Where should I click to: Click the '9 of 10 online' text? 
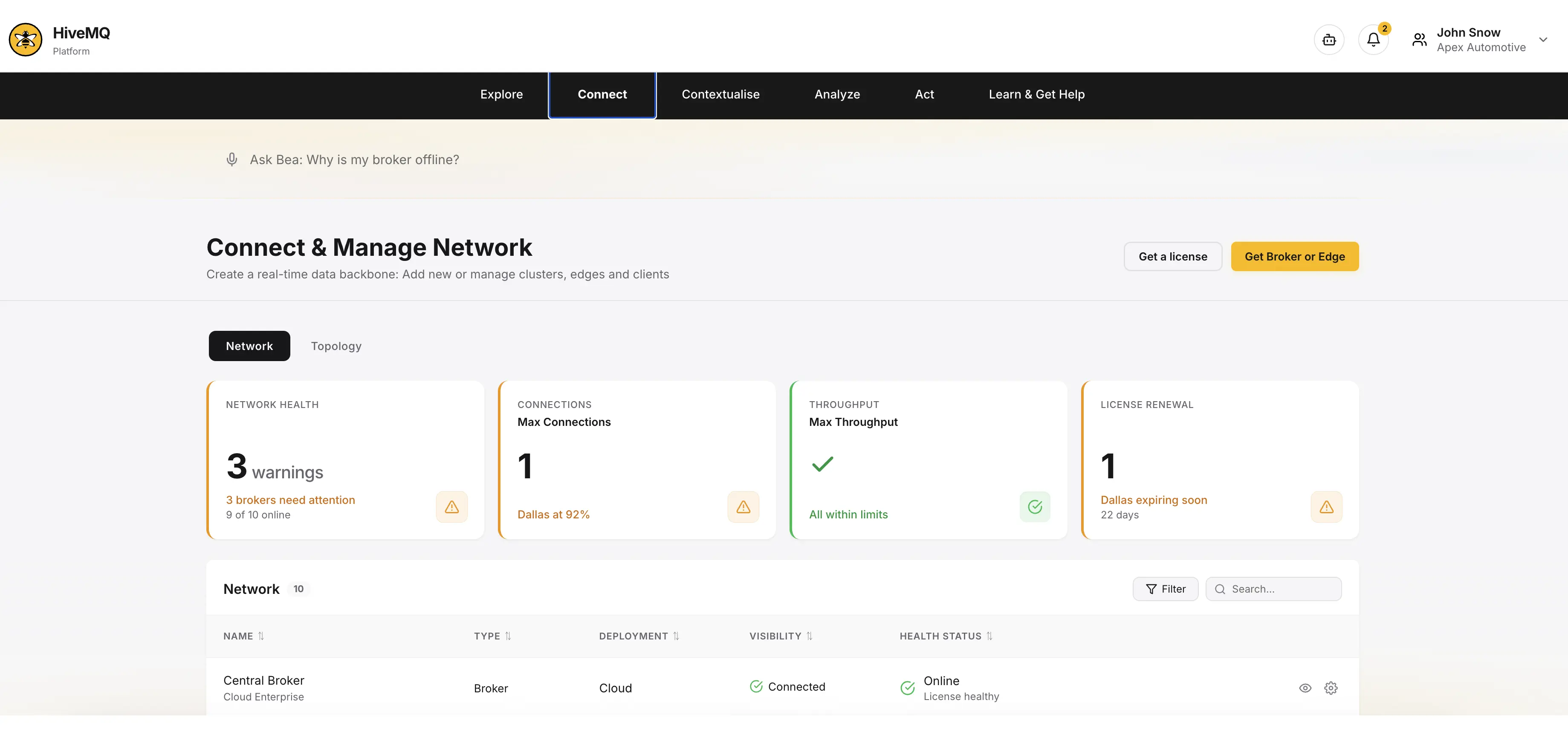pos(258,515)
